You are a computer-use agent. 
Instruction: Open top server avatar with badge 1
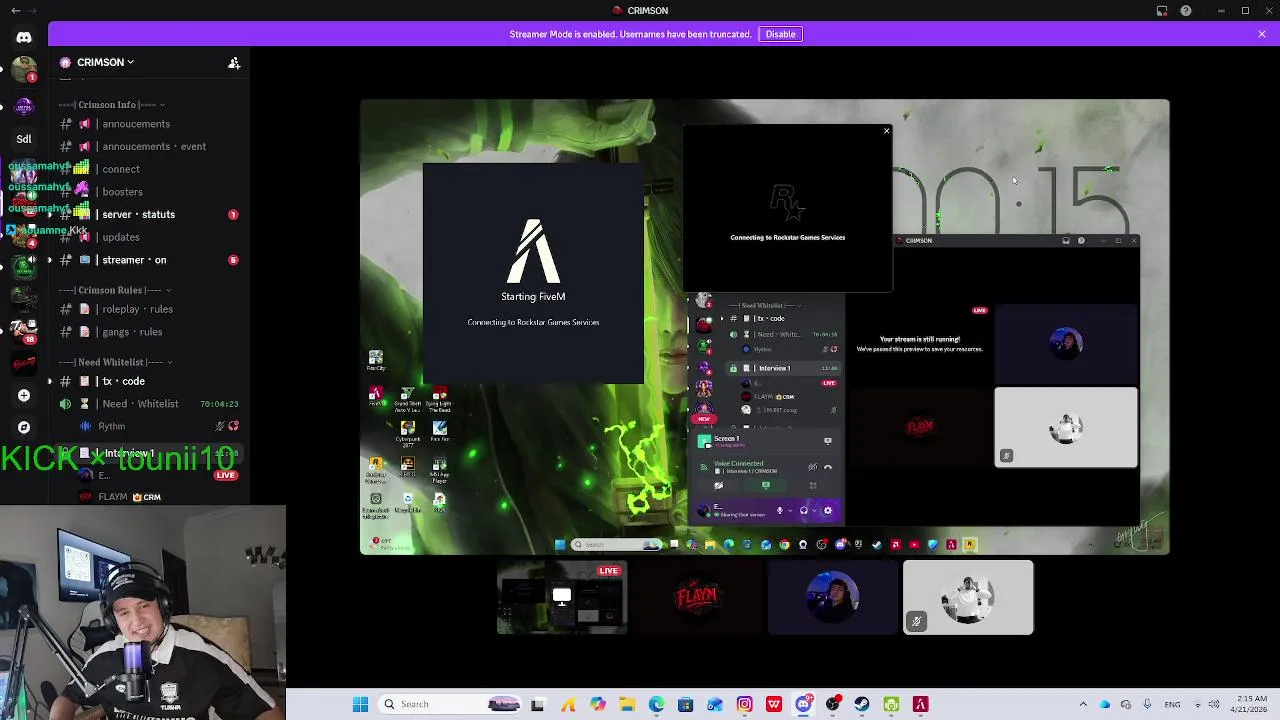(x=24, y=71)
